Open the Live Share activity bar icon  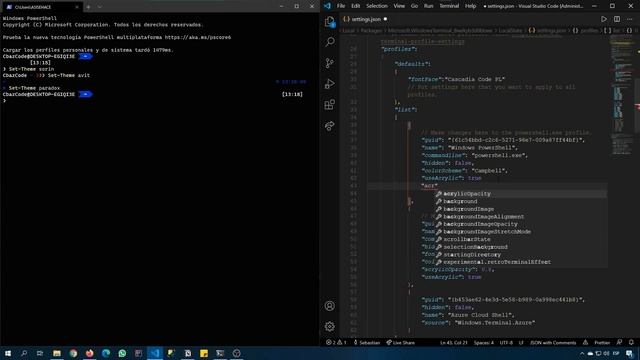(x=330, y=126)
